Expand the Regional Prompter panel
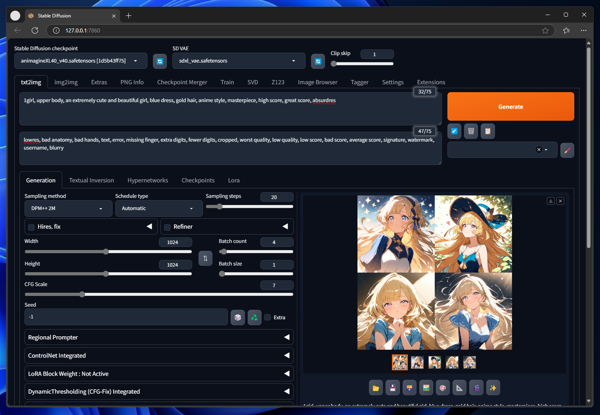Image resolution: width=600 pixels, height=415 pixels. pyautogui.click(x=159, y=337)
